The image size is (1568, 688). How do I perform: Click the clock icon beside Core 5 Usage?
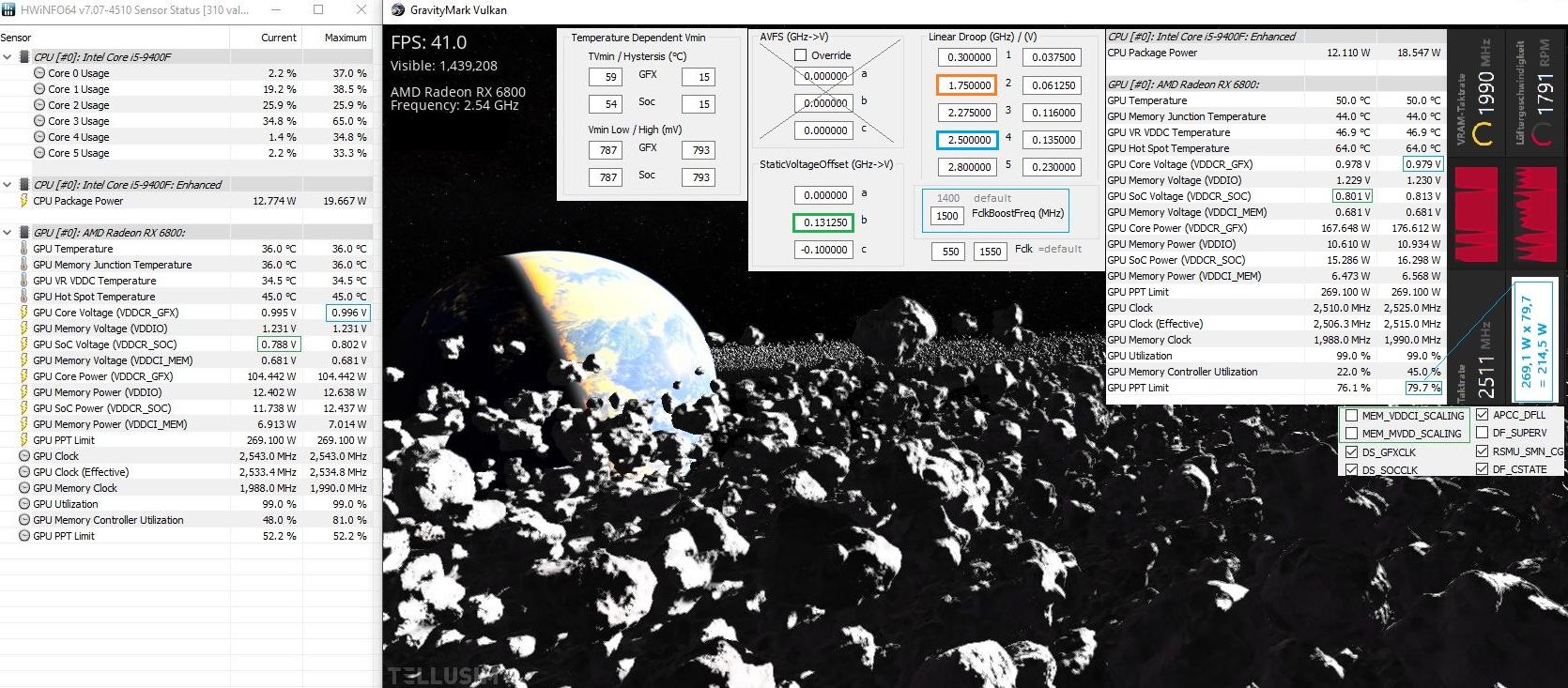[39, 153]
